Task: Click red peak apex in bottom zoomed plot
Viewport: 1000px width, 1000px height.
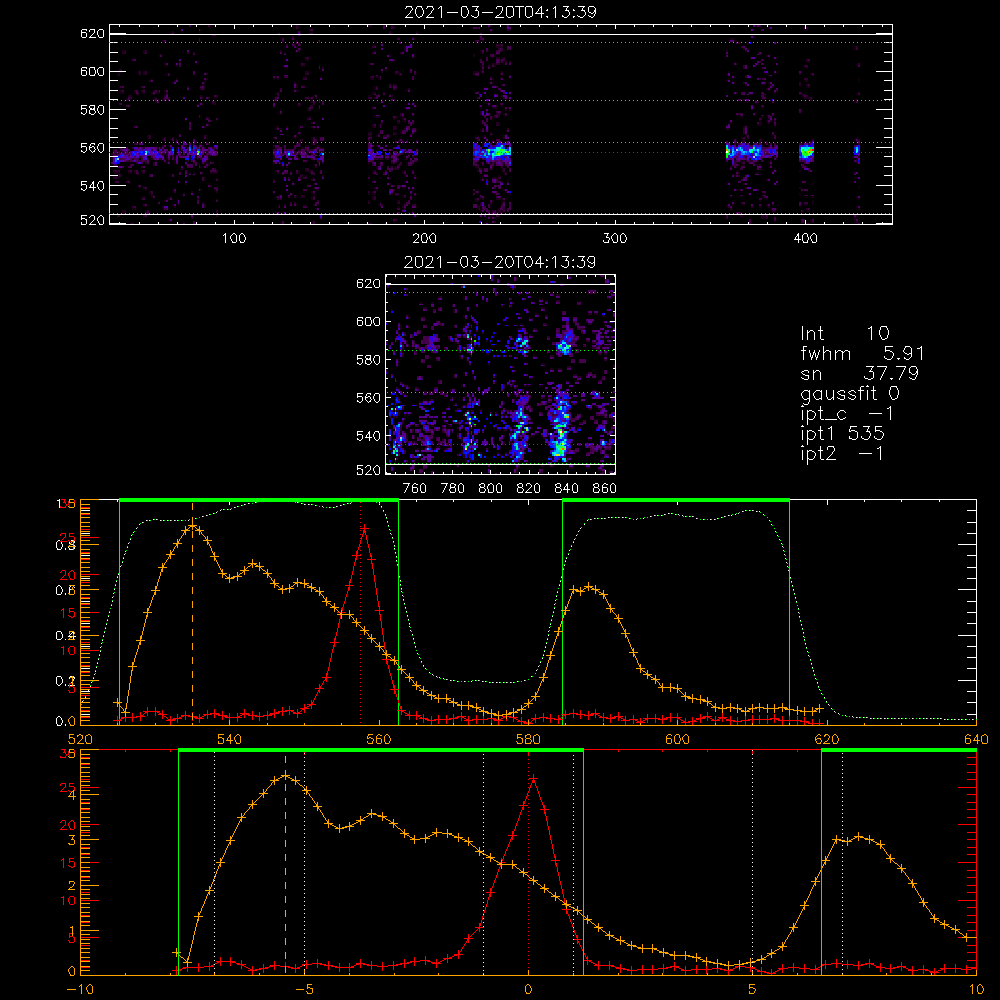Action: click(x=533, y=779)
